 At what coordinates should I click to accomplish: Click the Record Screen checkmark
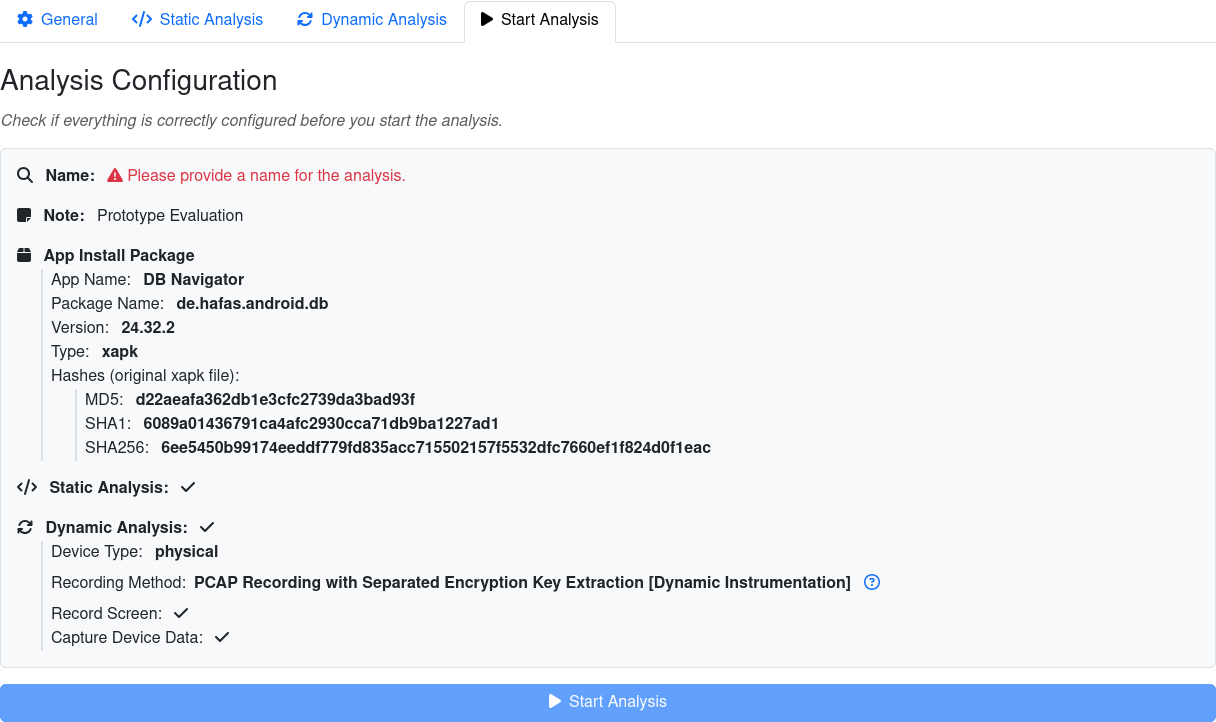(x=181, y=613)
